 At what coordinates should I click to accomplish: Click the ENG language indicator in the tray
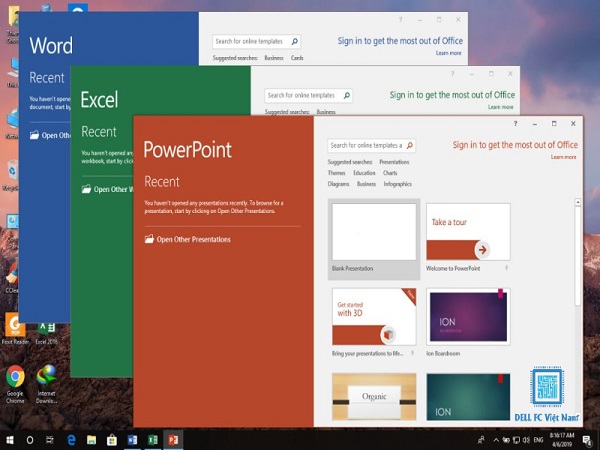538,440
